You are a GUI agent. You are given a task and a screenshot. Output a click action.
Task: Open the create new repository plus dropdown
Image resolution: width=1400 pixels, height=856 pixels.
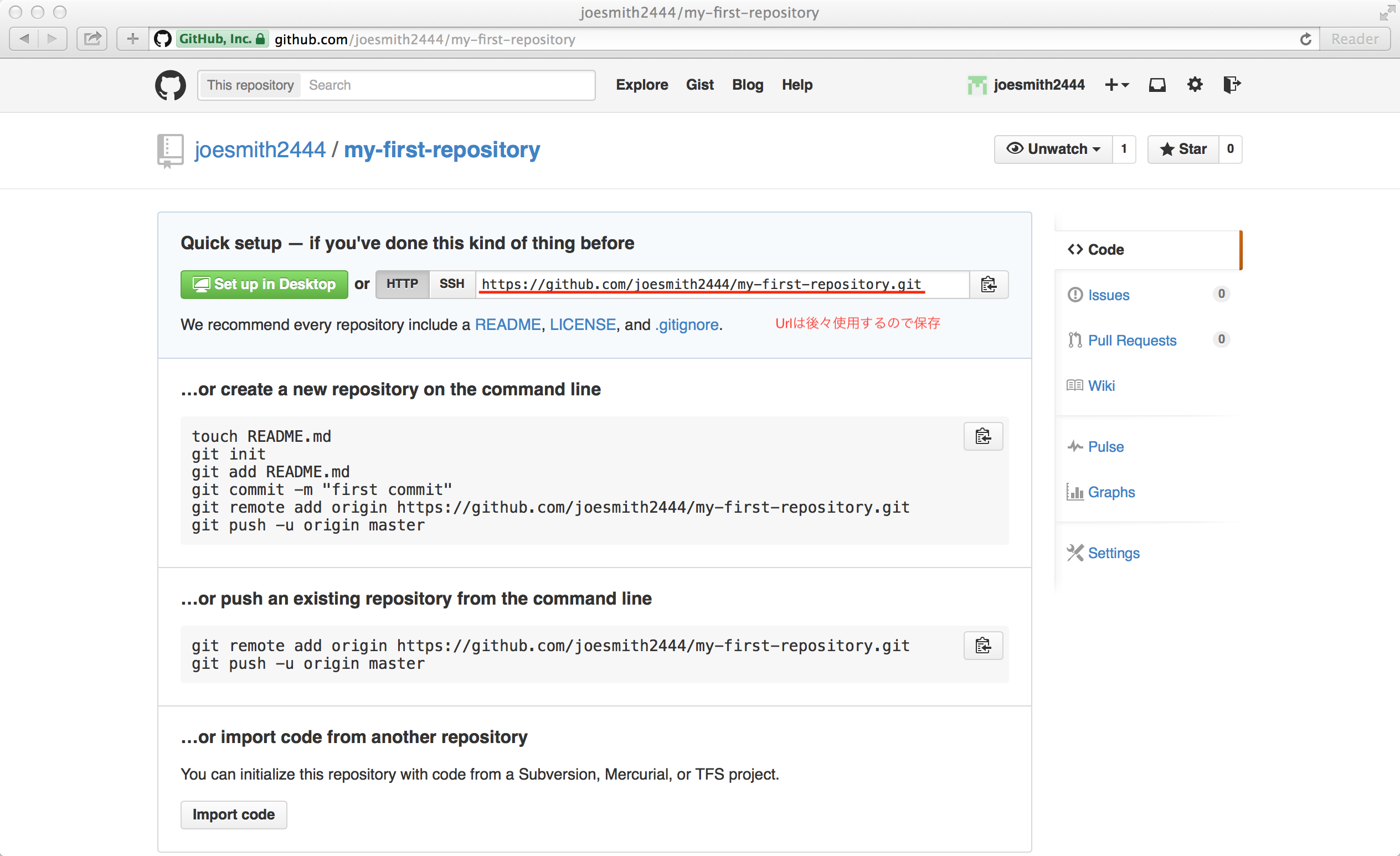point(1116,85)
